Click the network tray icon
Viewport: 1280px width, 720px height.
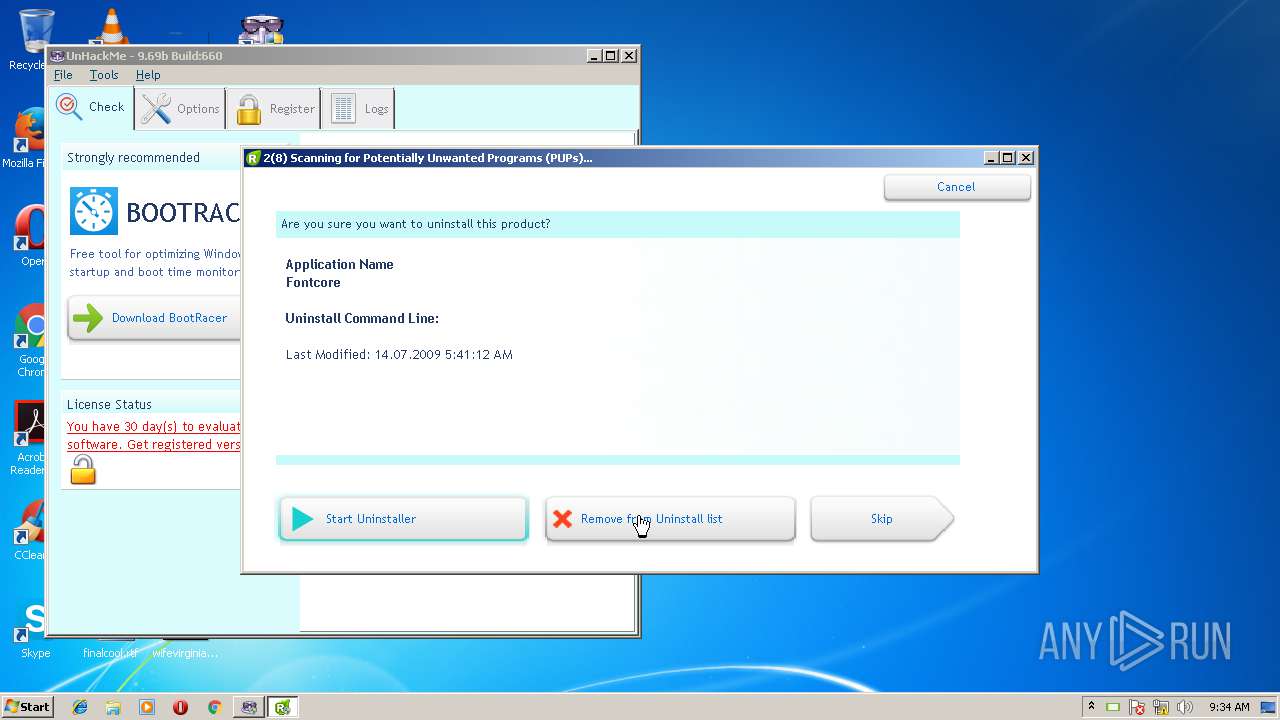pos(1161,707)
